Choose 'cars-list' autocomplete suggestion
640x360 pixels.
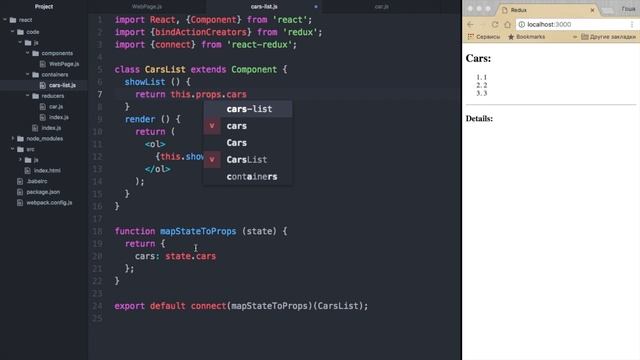(x=248, y=109)
